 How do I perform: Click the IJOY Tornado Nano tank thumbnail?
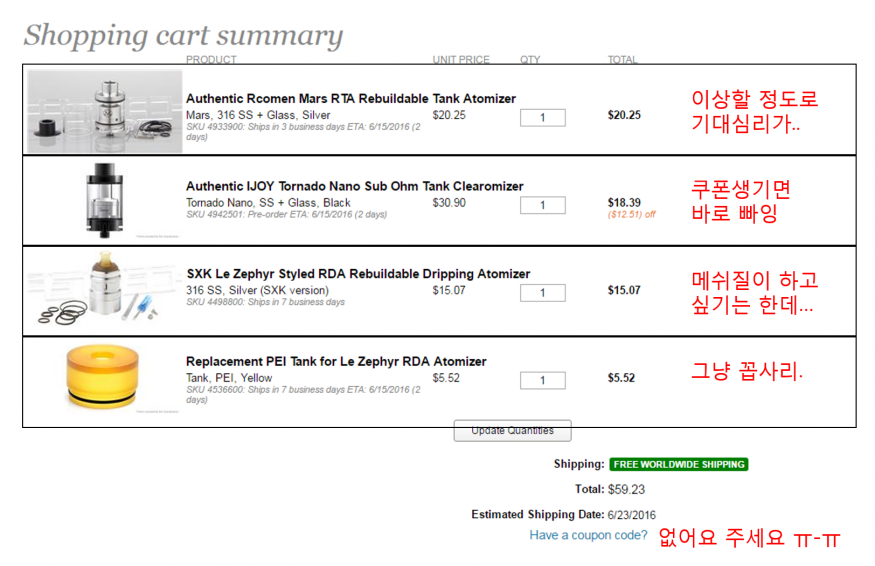(x=105, y=199)
